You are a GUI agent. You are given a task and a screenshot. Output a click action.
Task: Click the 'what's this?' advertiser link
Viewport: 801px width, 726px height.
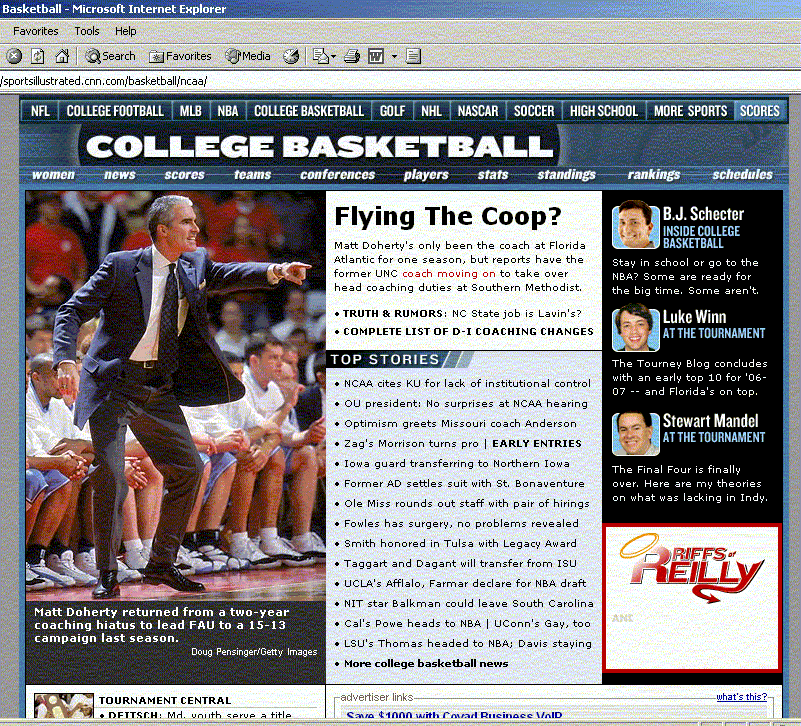click(x=741, y=697)
